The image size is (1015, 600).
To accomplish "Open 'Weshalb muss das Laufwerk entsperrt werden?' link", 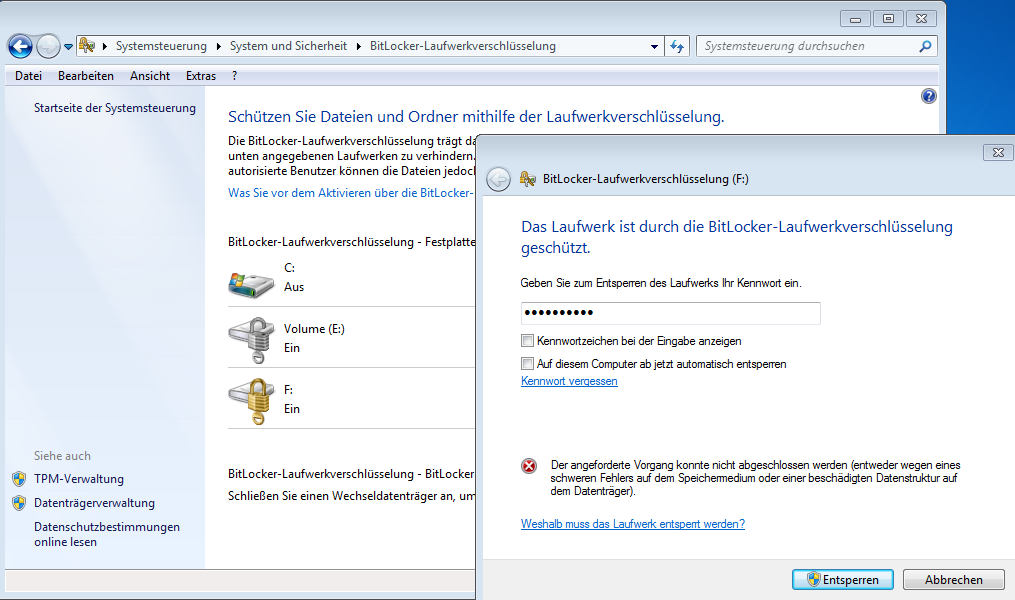I will (x=632, y=524).
